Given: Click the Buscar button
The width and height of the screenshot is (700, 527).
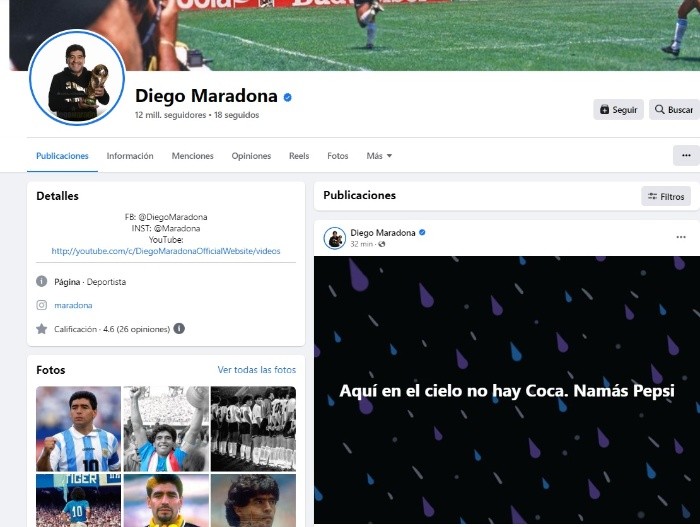Looking at the screenshot, I should coord(674,109).
